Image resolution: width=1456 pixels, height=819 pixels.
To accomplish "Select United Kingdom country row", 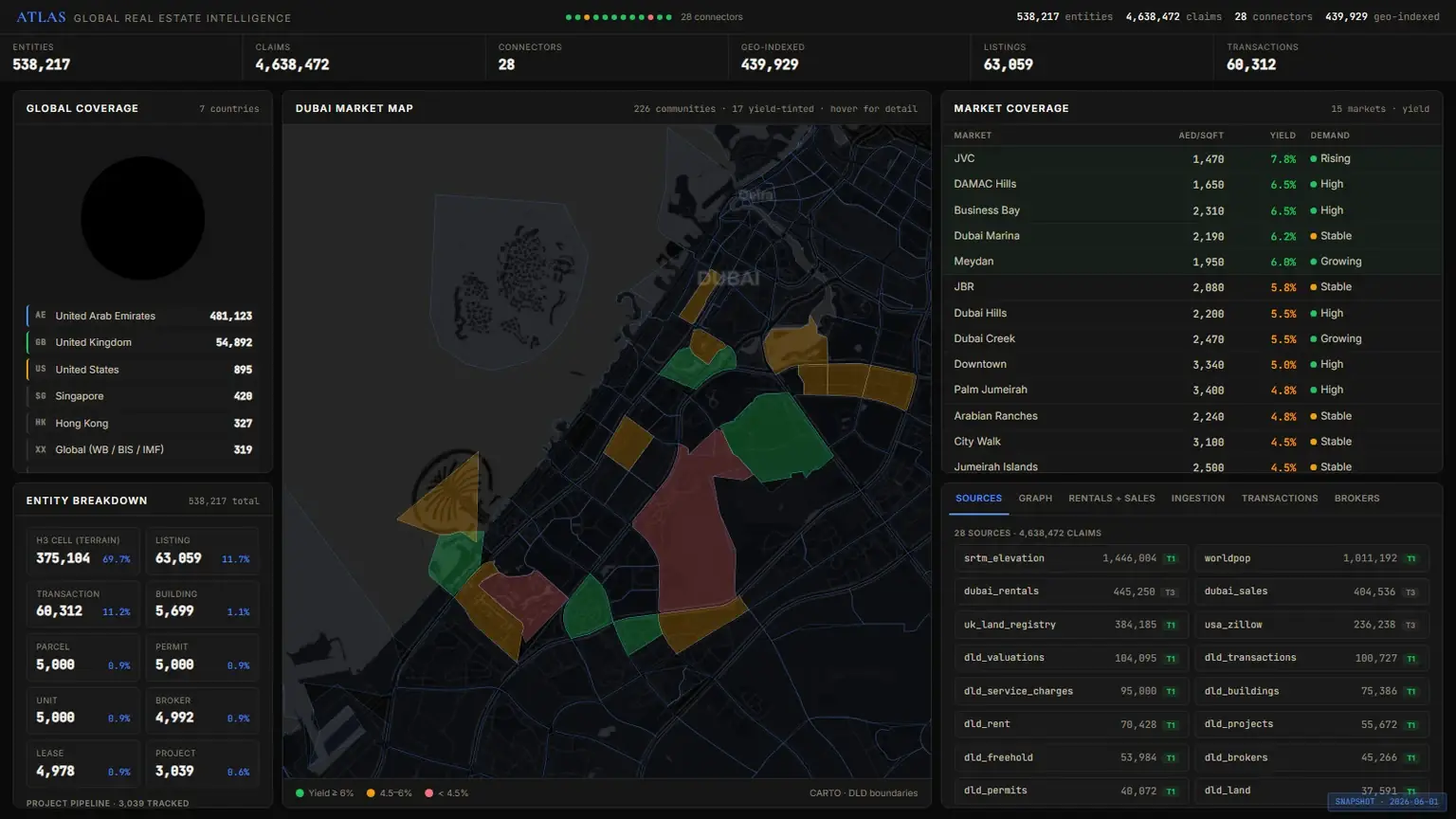I will pyautogui.click(x=143, y=342).
